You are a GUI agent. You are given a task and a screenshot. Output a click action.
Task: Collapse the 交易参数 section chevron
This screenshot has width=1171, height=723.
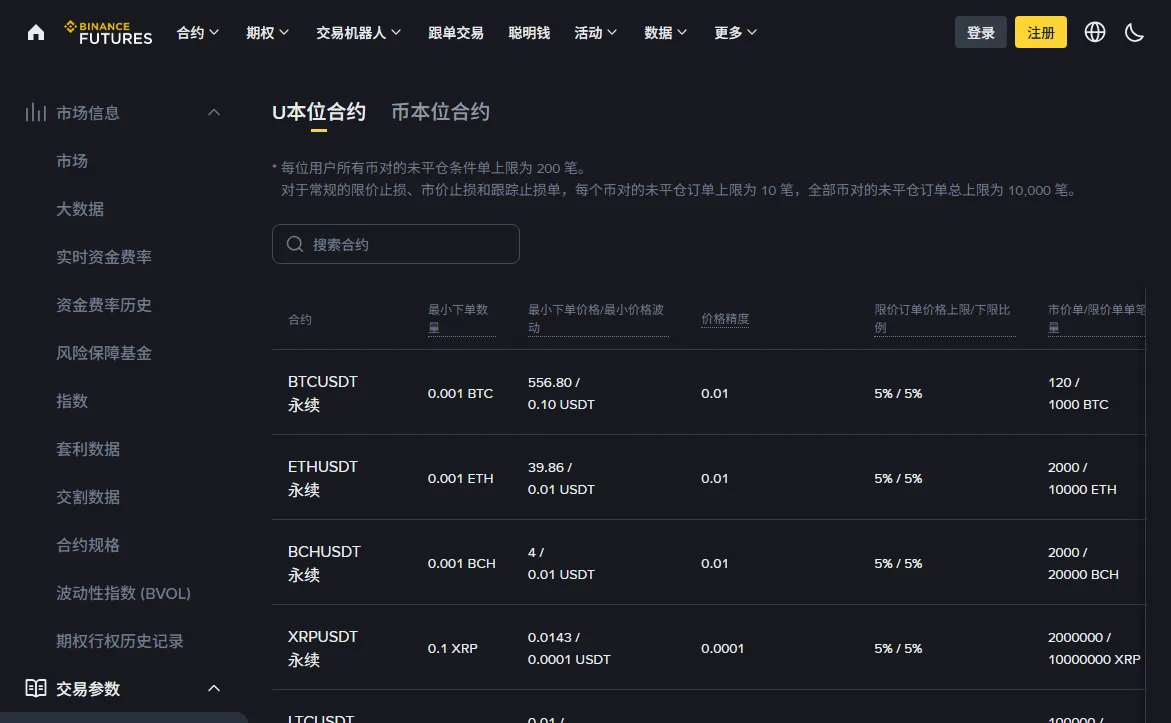(x=214, y=688)
